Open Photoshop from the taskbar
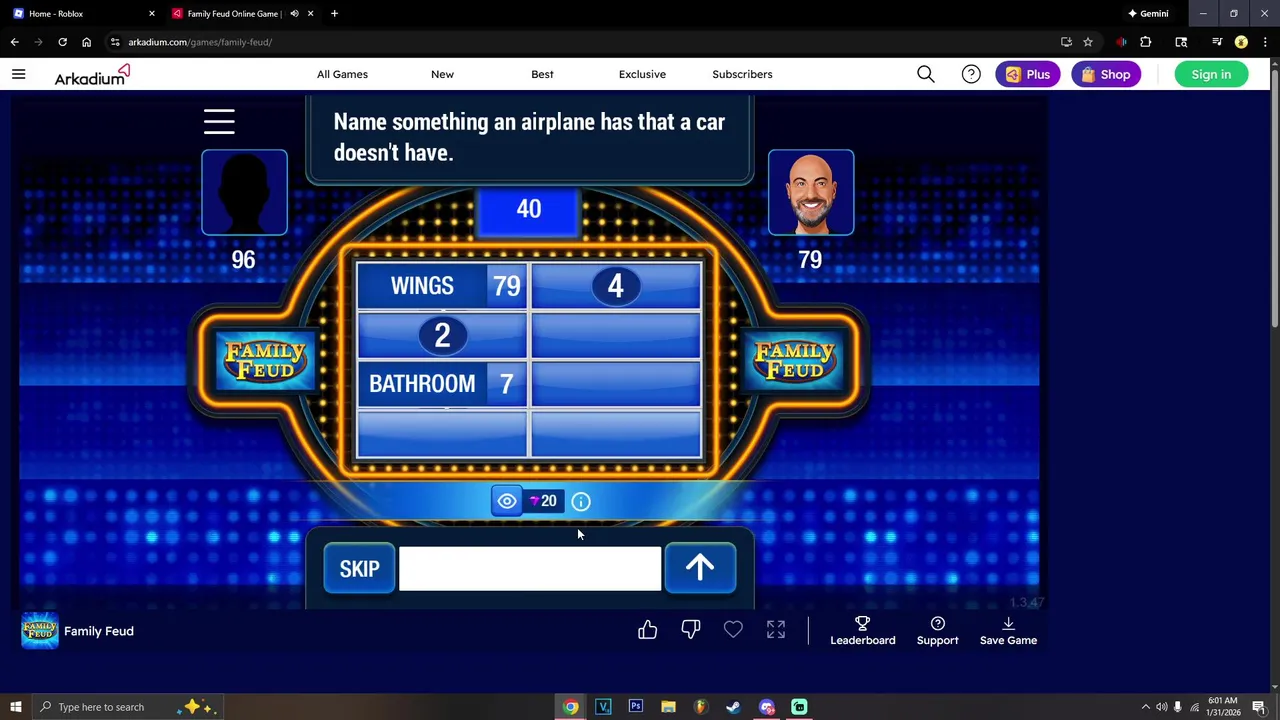 636,707
